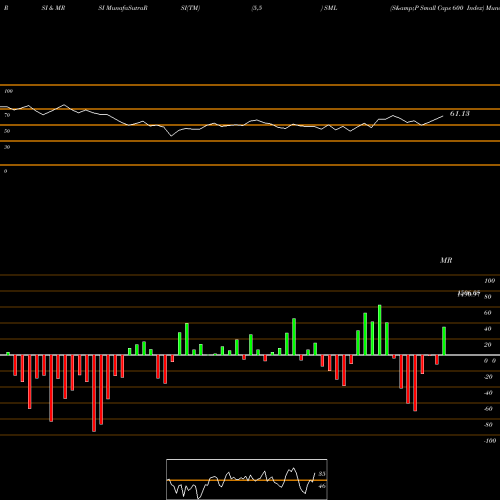Click the 'Small Caps 600 Index' title text

pyautogui.click(x=452, y=8)
